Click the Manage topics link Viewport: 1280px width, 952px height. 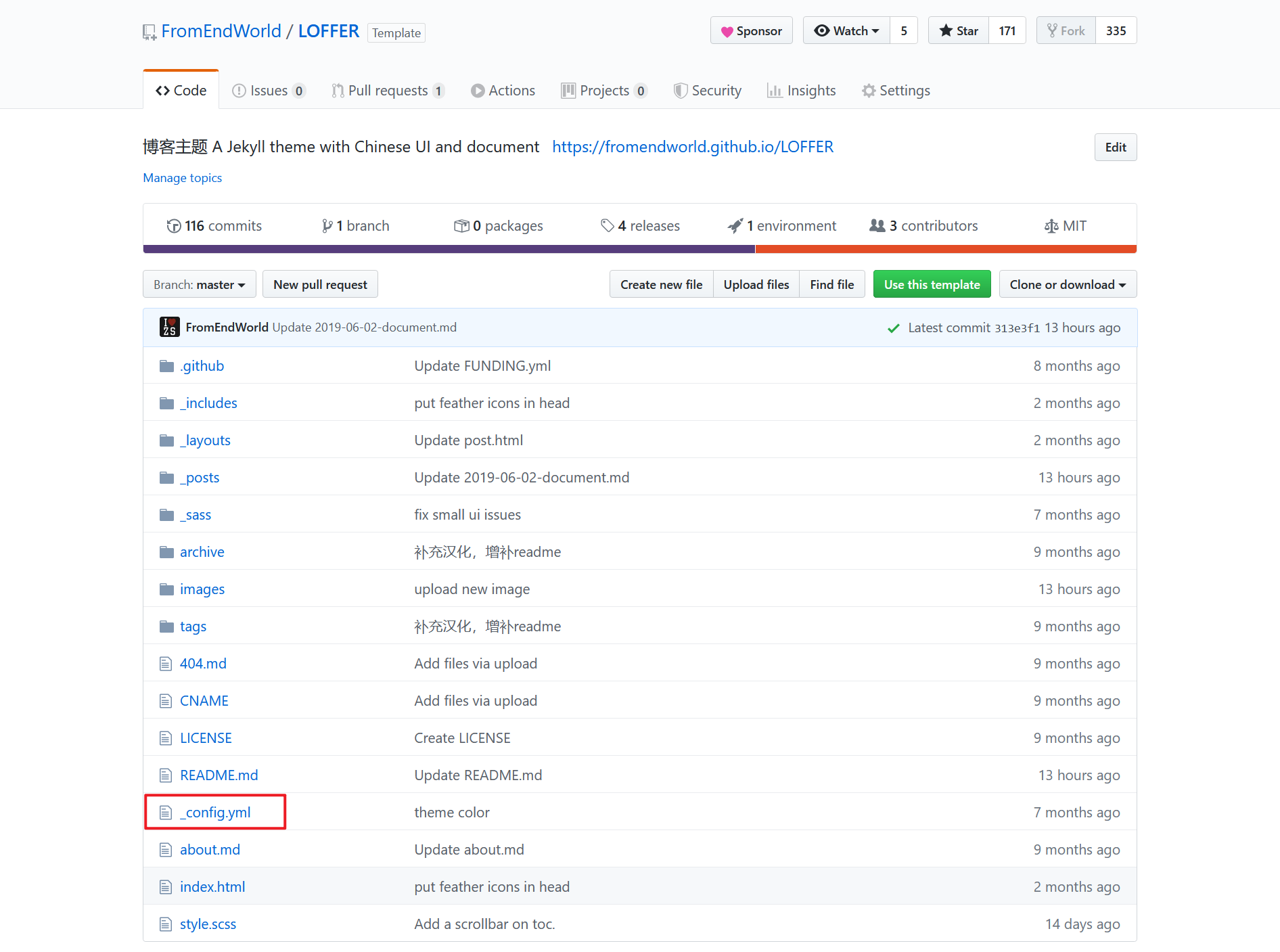tap(182, 177)
